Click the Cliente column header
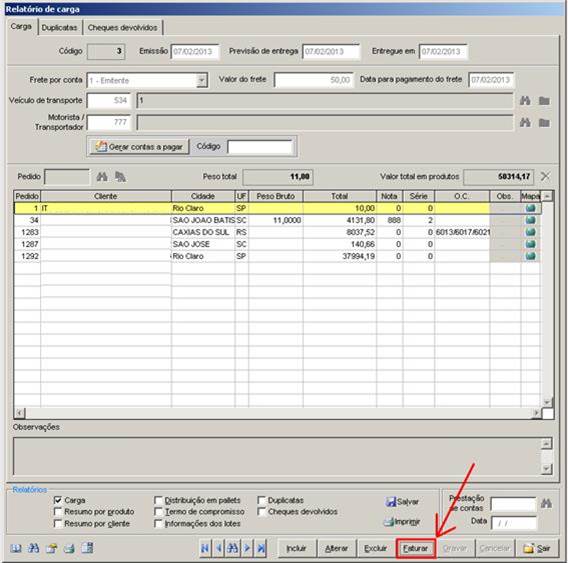The height and width of the screenshot is (563, 568). point(106,196)
